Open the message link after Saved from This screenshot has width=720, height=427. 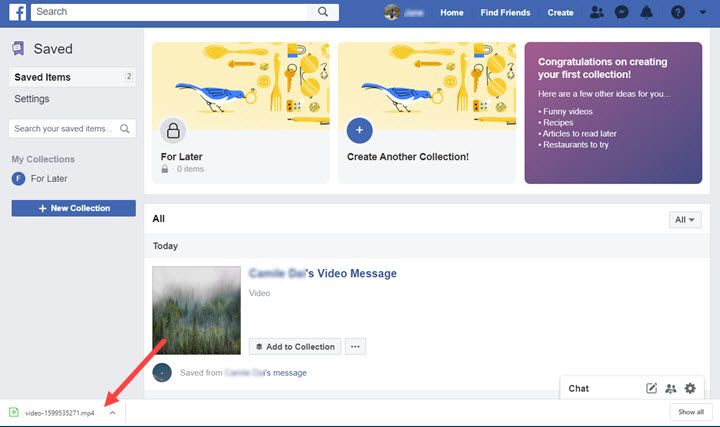coord(266,373)
